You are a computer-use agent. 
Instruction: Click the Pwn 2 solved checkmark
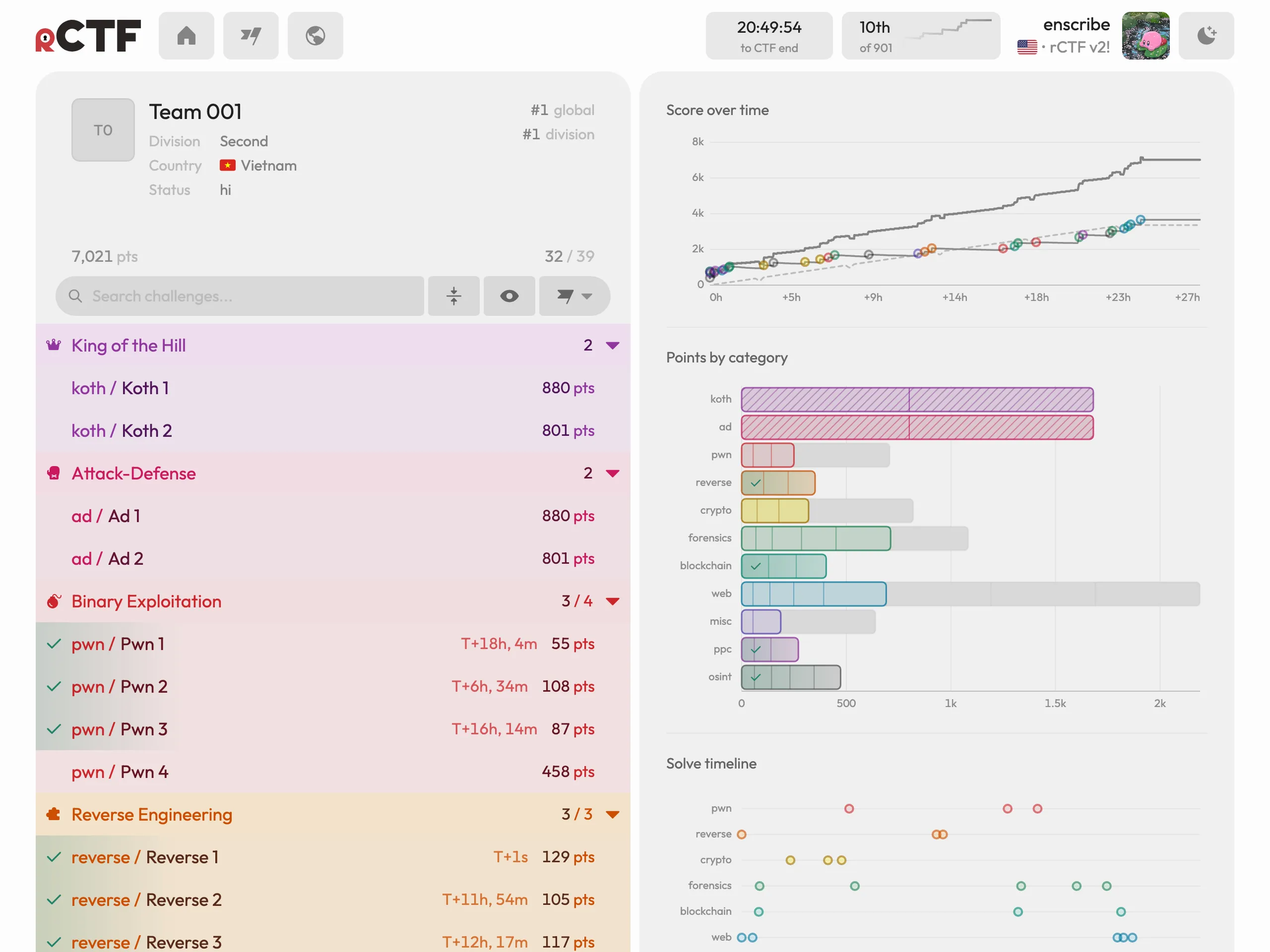point(54,686)
